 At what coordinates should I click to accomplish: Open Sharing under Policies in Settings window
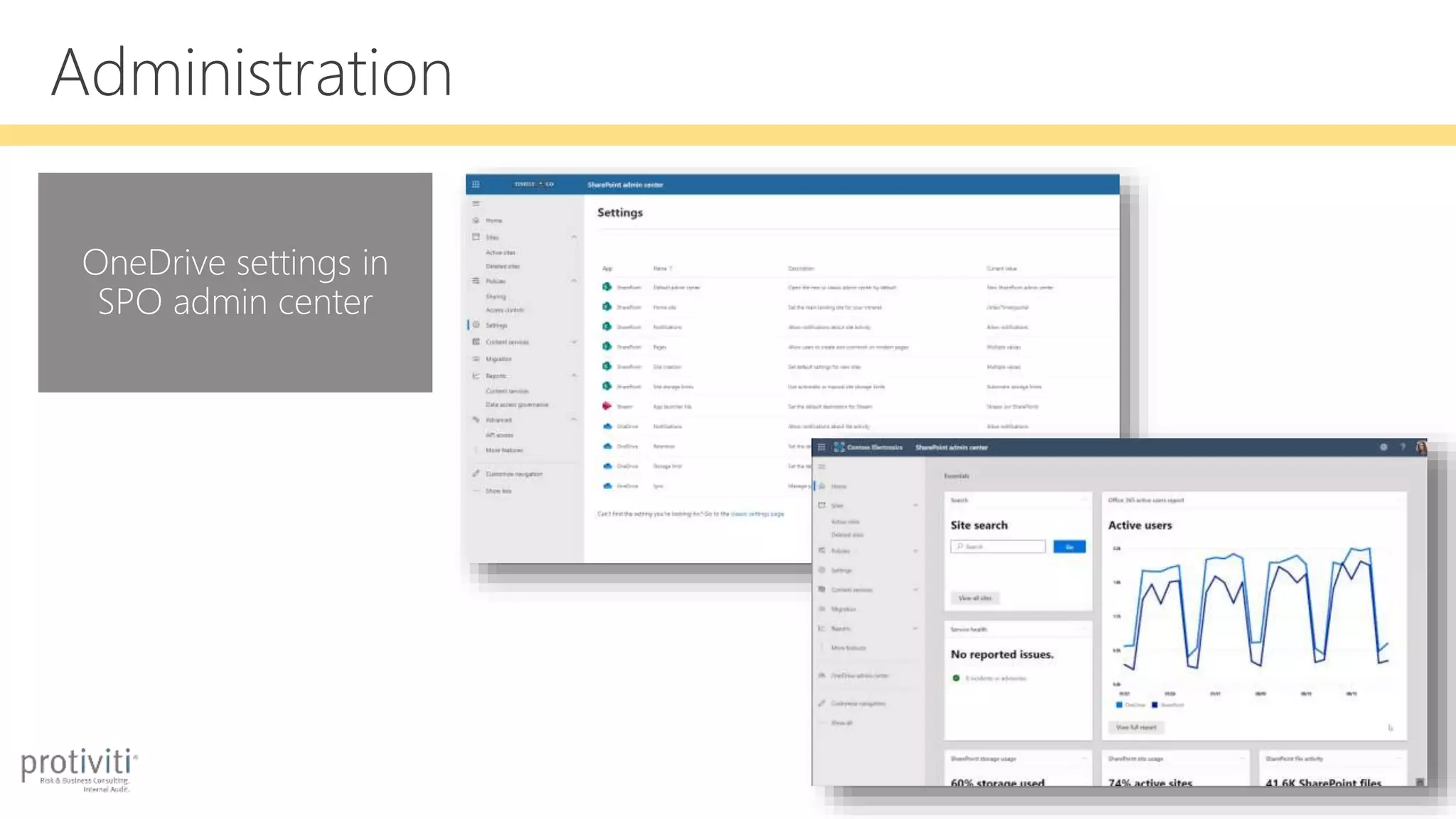(x=496, y=296)
